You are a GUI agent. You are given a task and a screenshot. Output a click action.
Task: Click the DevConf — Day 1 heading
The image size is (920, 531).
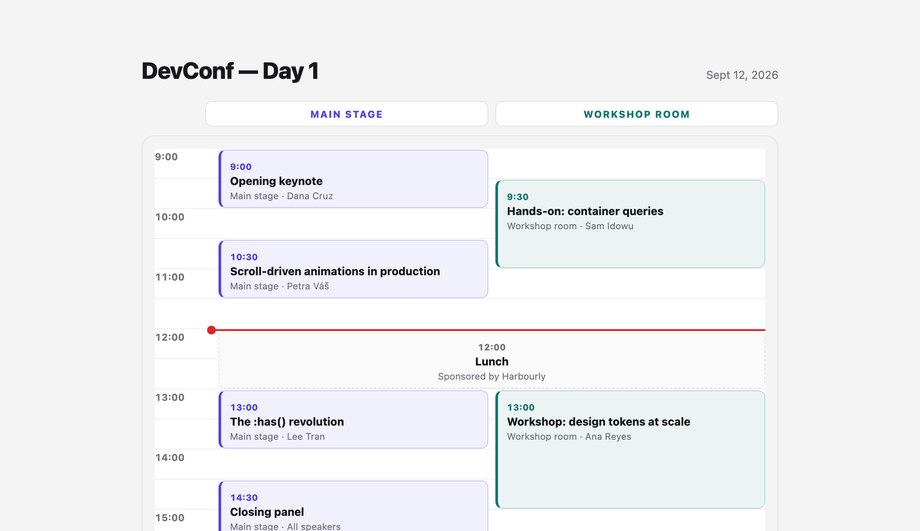(230, 71)
